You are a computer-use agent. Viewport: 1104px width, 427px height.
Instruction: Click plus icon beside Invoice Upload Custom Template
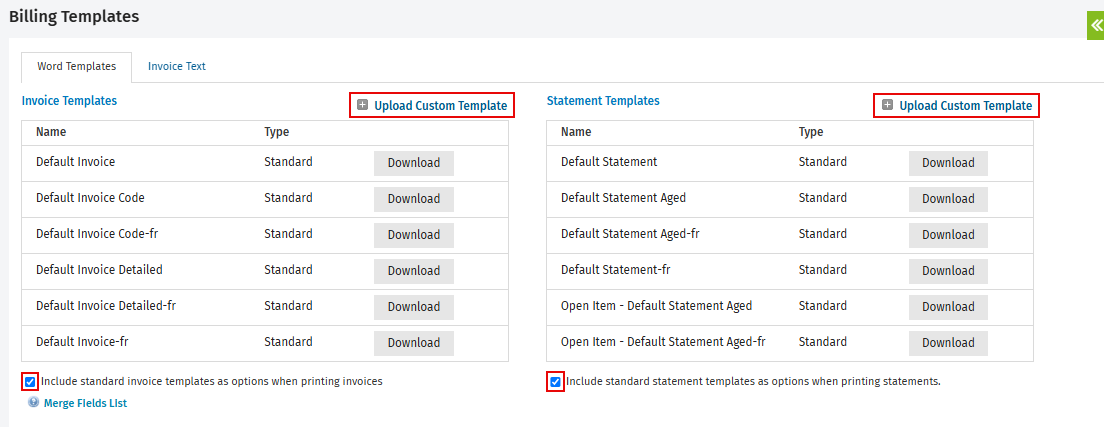362,105
